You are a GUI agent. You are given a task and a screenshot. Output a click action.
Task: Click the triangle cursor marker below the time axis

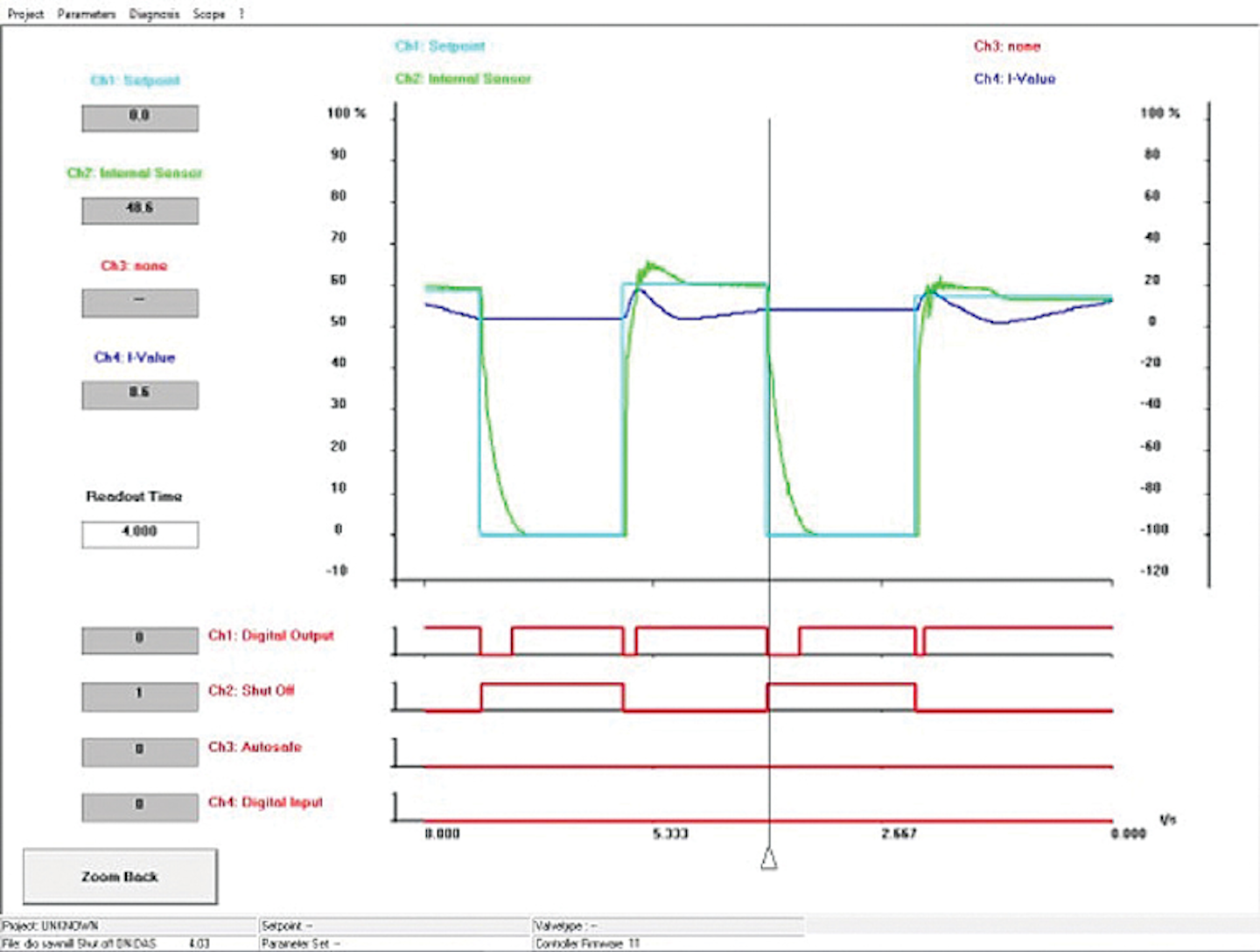coord(768,859)
